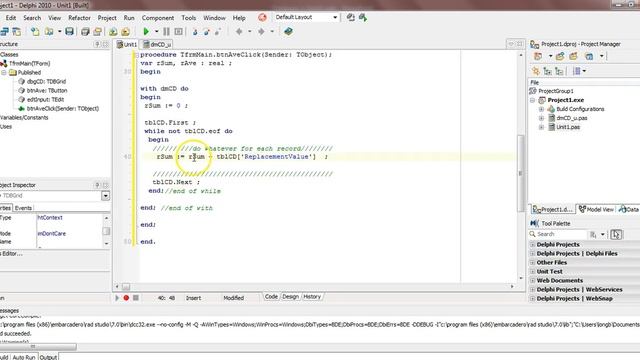
Task: Click the Add file to project icon
Action: (113, 31)
